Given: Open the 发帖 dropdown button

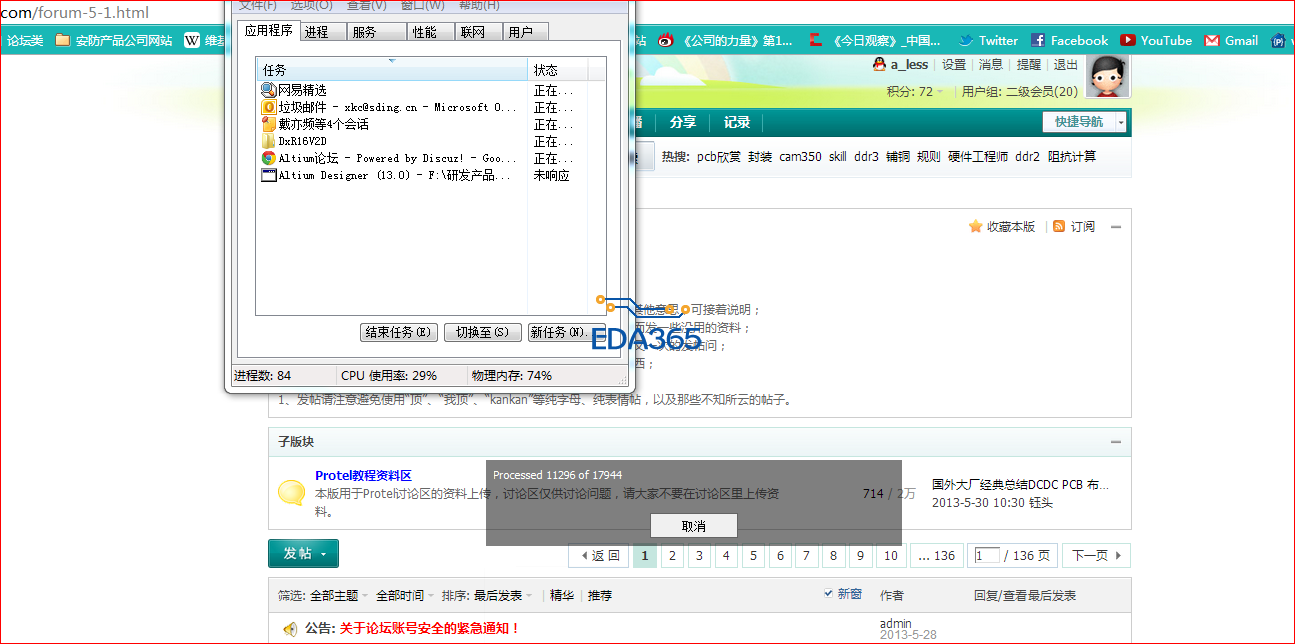Looking at the screenshot, I should coord(303,553).
